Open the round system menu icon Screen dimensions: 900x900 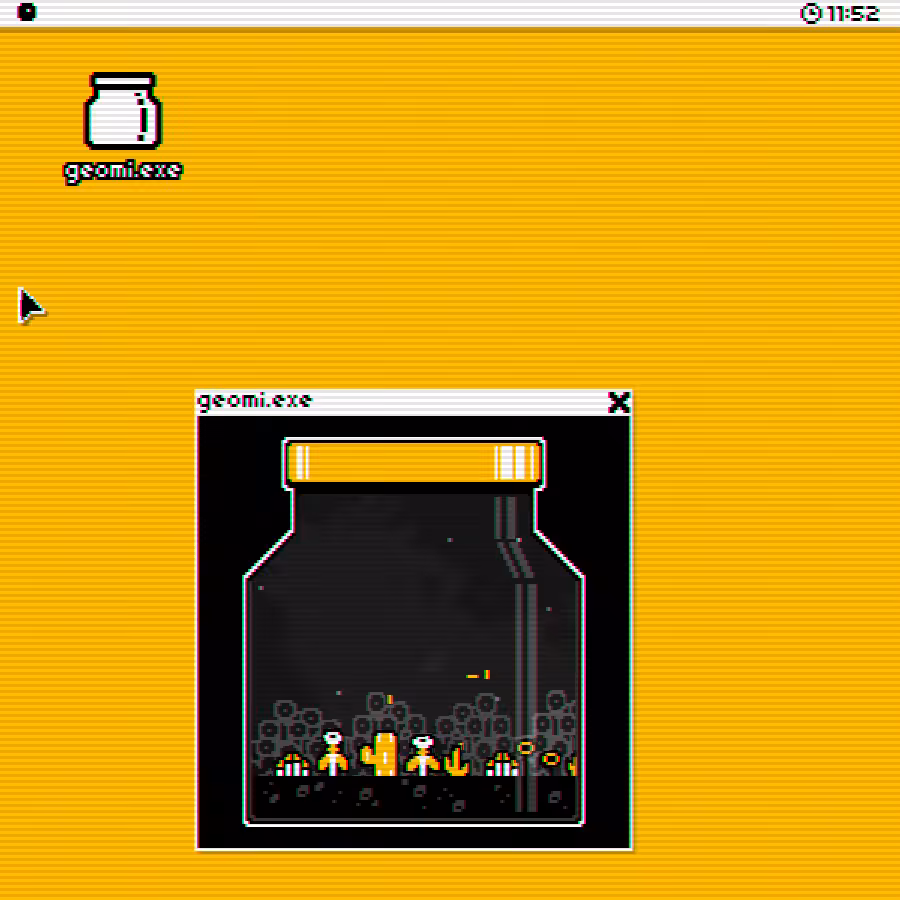pos(26,12)
